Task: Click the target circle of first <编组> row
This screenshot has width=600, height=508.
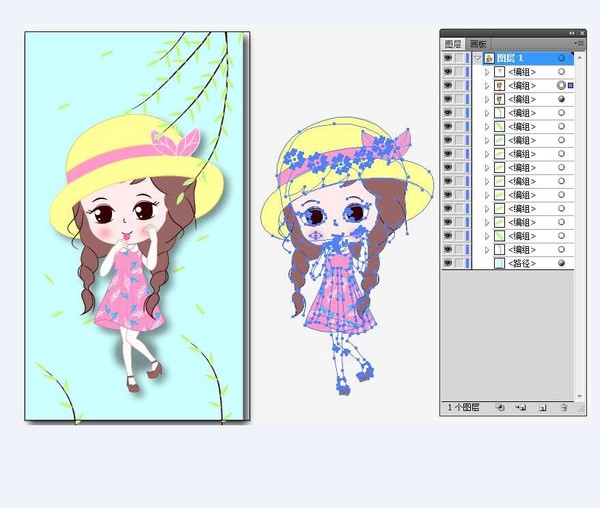Action: tap(561, 72)
